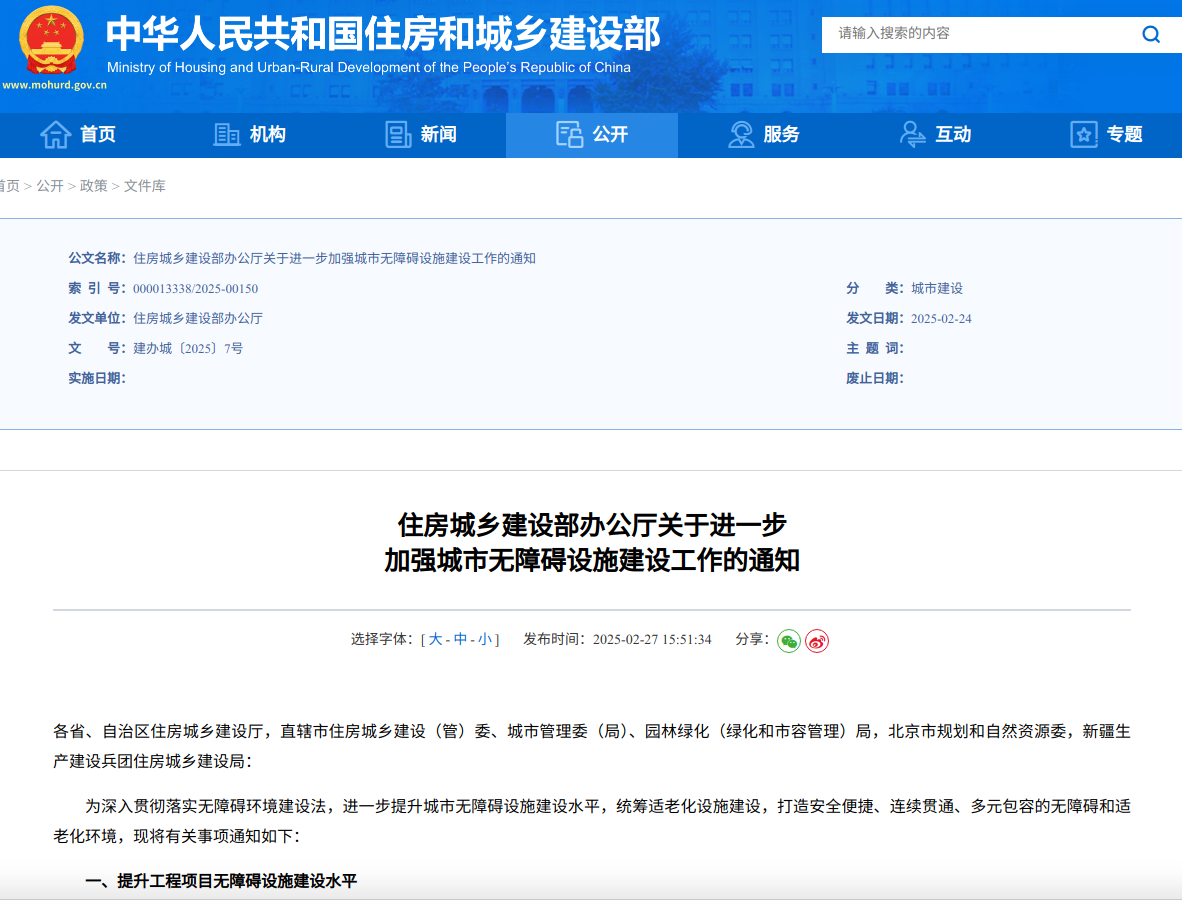The image size is (1182, 900).
Task: Click the English ministry name subtitle
Action: 369,67
